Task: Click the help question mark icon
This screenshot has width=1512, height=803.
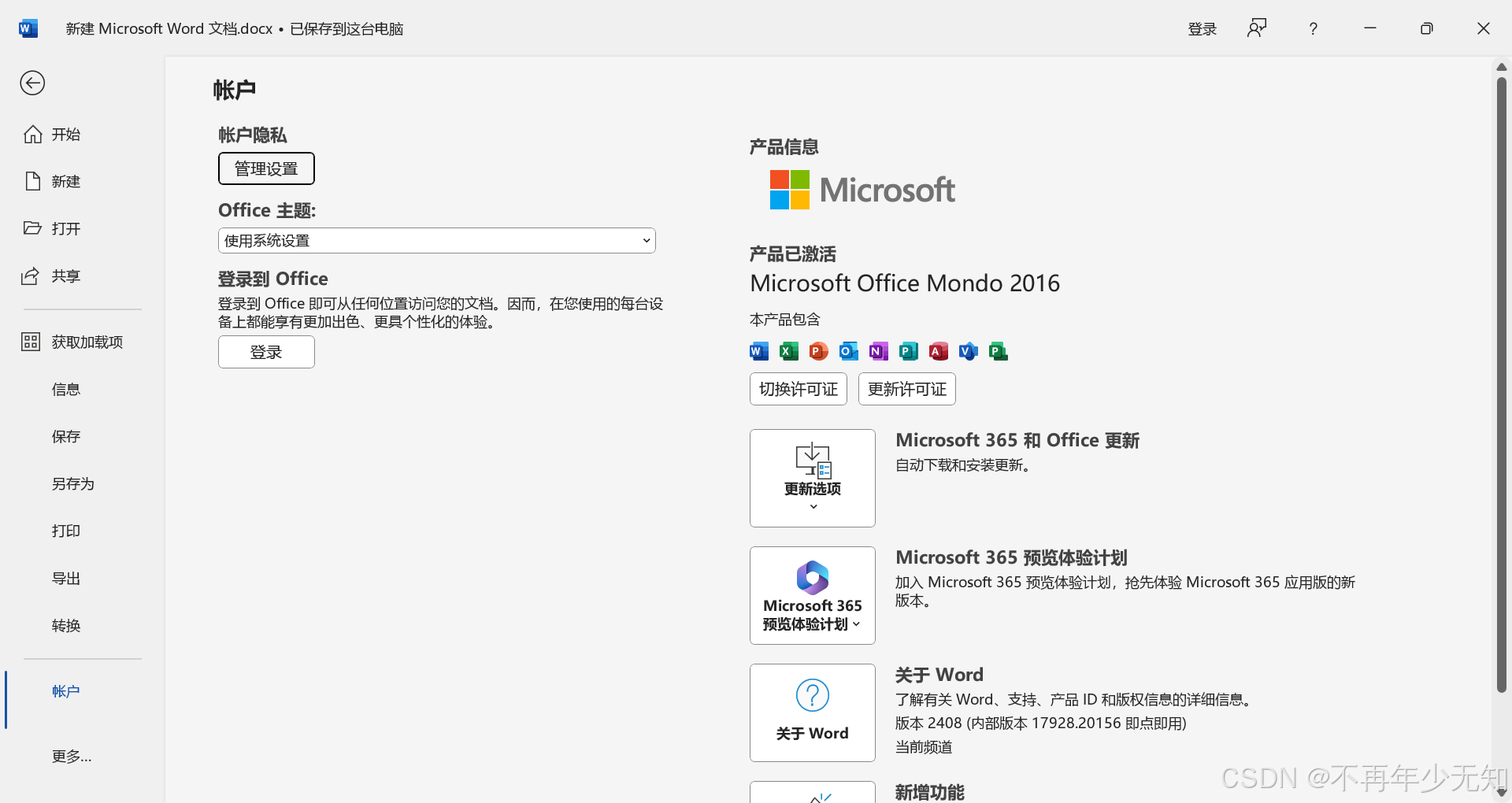Action: pos(1313,29)
